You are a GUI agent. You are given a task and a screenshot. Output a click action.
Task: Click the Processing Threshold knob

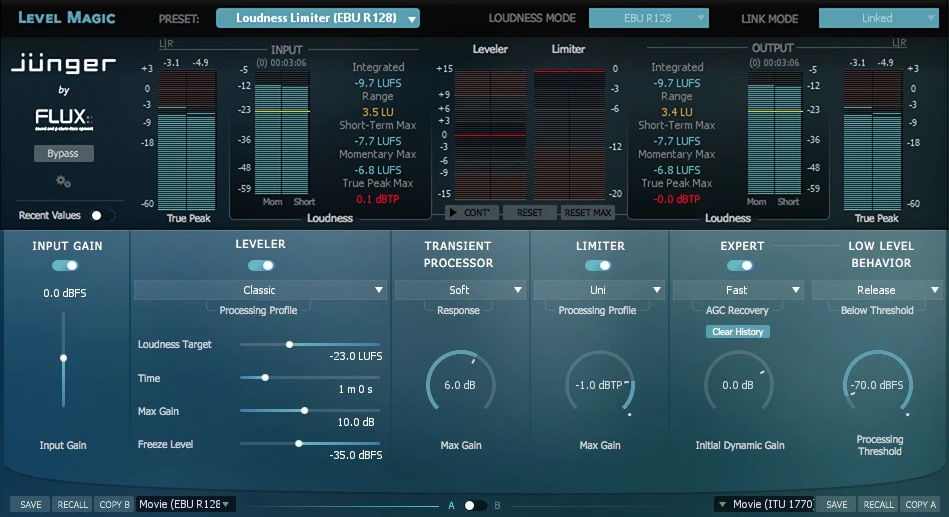[x=877, y=385]
